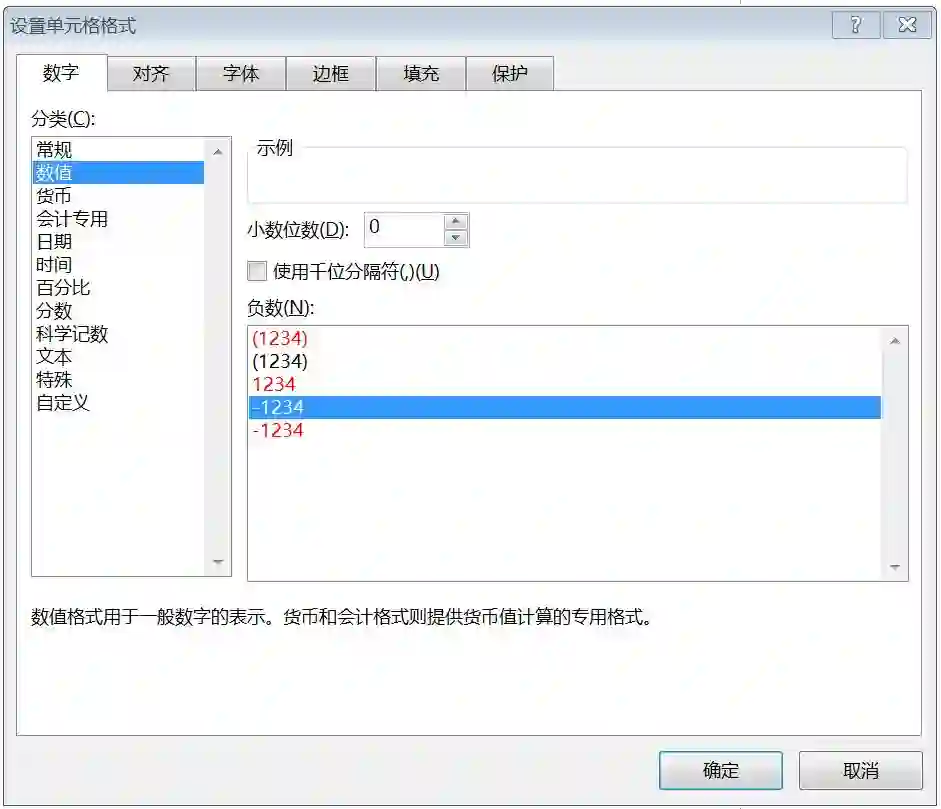The height and width of the screenshot is (809, 941).
Task: Click category list scroll down arrow
Action: (218, 562)
